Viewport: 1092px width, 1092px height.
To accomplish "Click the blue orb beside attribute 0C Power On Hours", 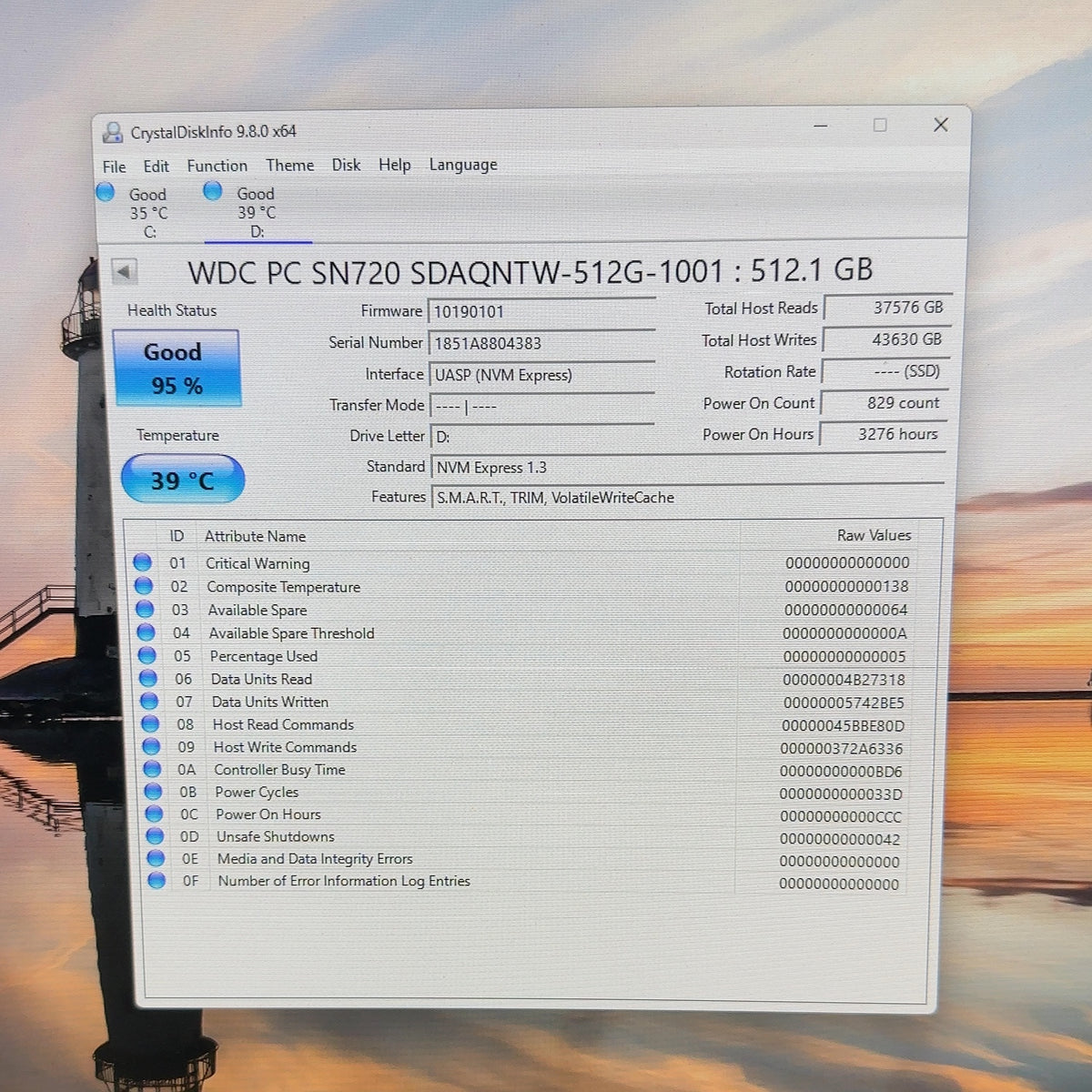I will point(154,814).
